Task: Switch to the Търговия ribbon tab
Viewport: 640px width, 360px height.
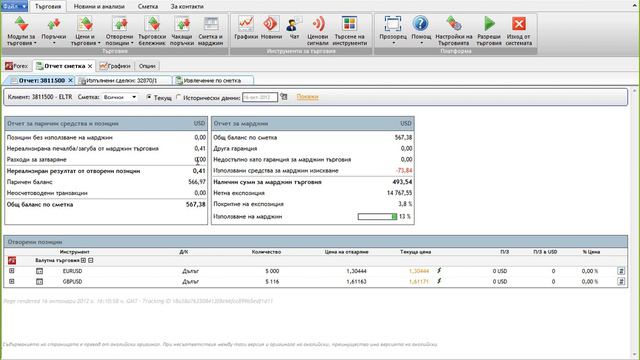Action: tap(48, 7)
